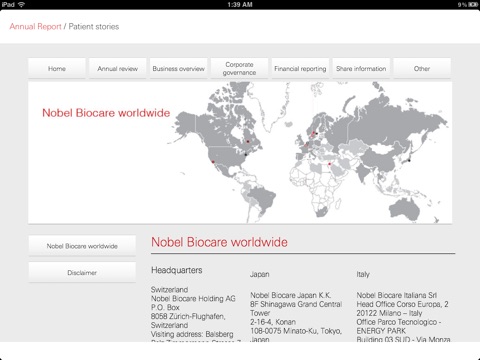The width and height of the screenshot is (480, 360).
Task: Click the 'Nobel Biocare Japan K.K.' text
Action: (290, 295)
